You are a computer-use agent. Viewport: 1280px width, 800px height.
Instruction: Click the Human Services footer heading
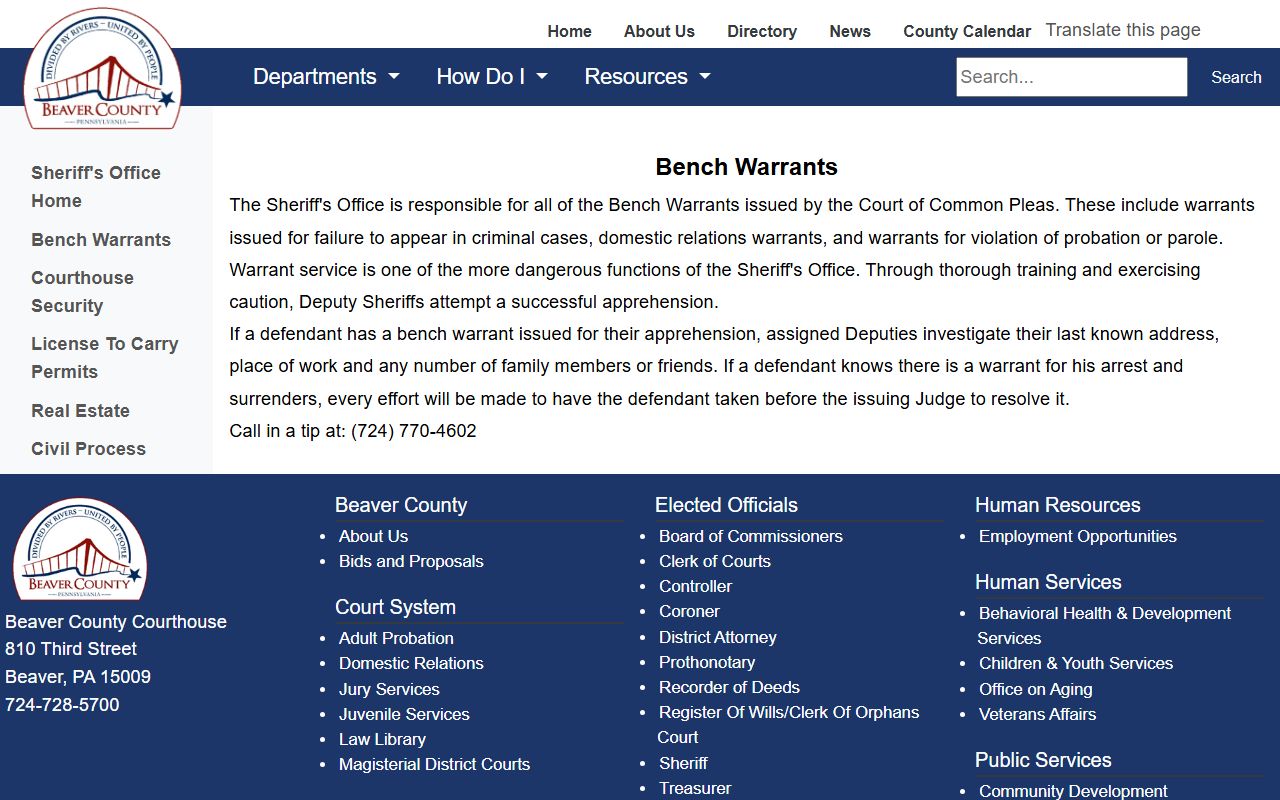(x=1048, y=582)
